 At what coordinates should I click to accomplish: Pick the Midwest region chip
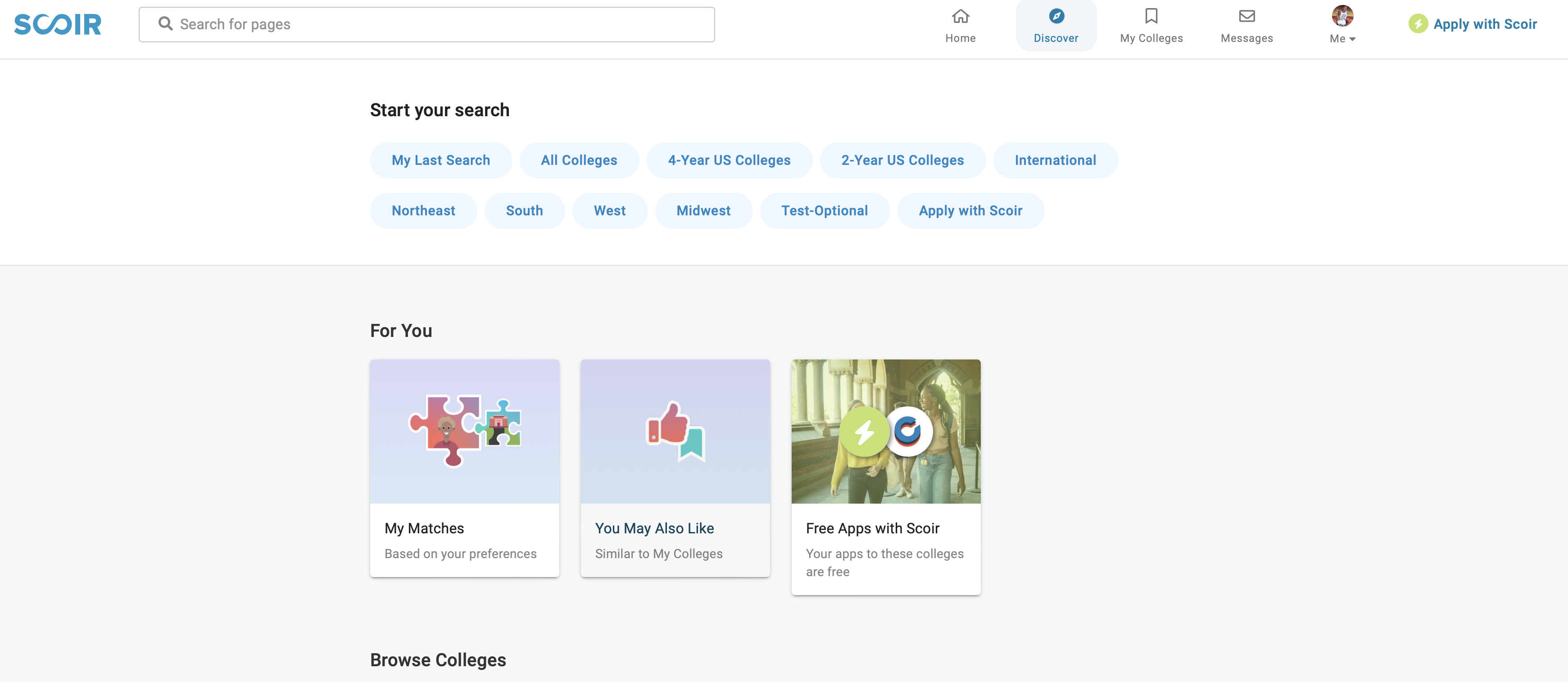click(x=703, y=211)
